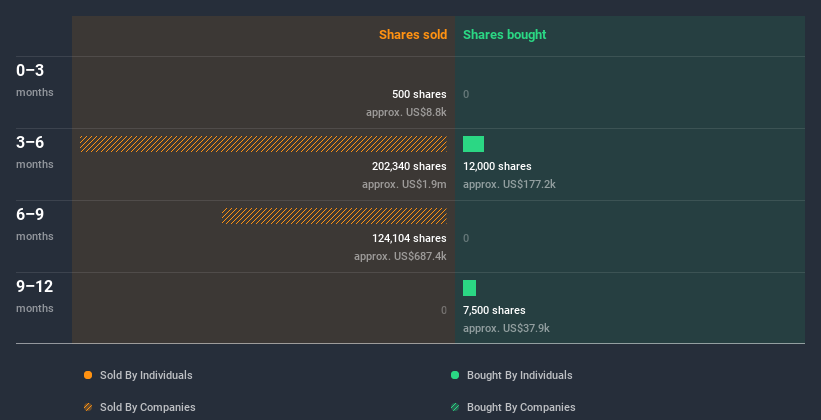Click the approx. US$687.4k value
821x420 pixels.
(401, 256)
